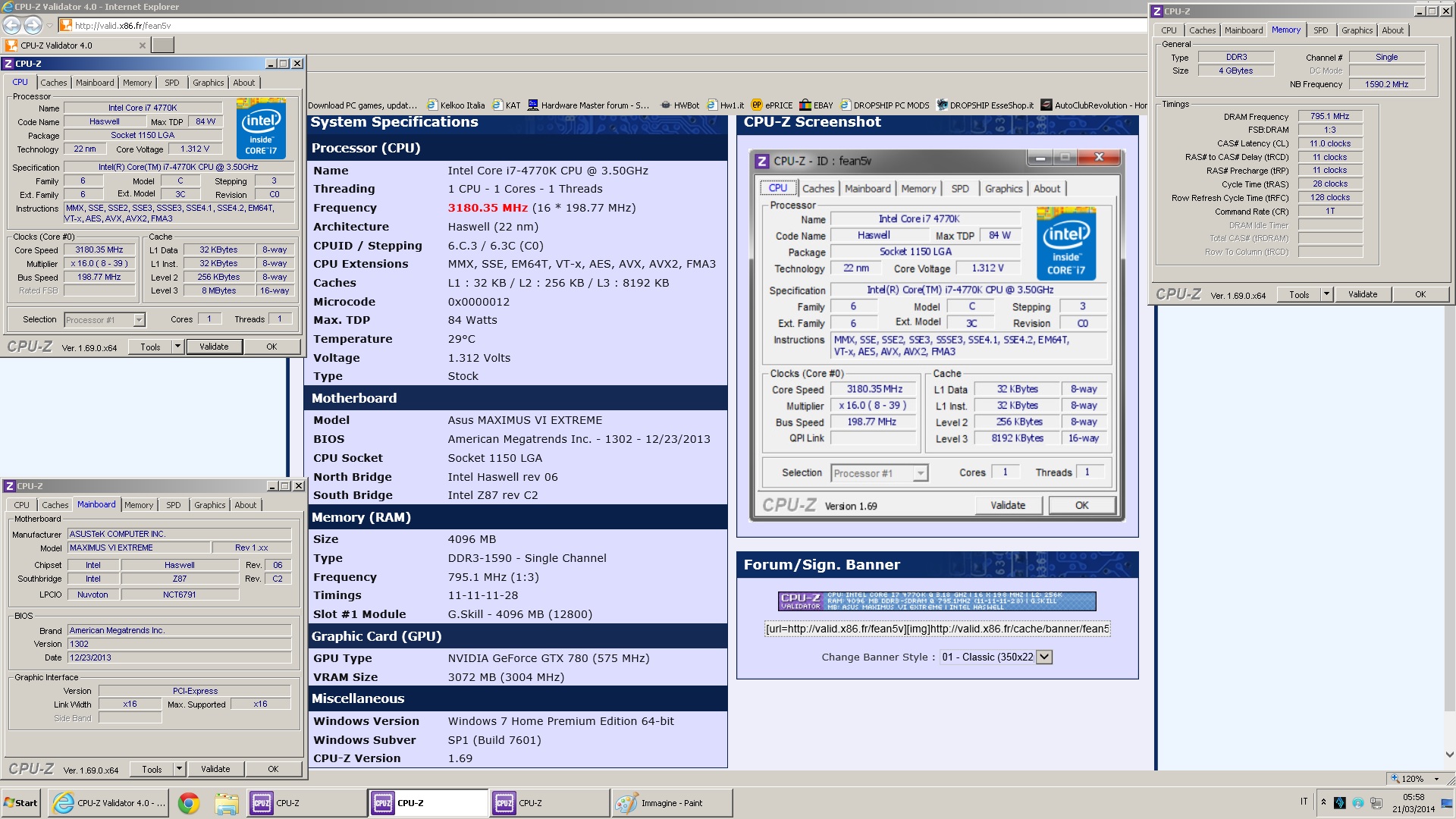Image resolution: width=1456 pixels, height=819 pixels.
Task: Click Validate button in top-left CPU-Z window
Action: (214, 347)
